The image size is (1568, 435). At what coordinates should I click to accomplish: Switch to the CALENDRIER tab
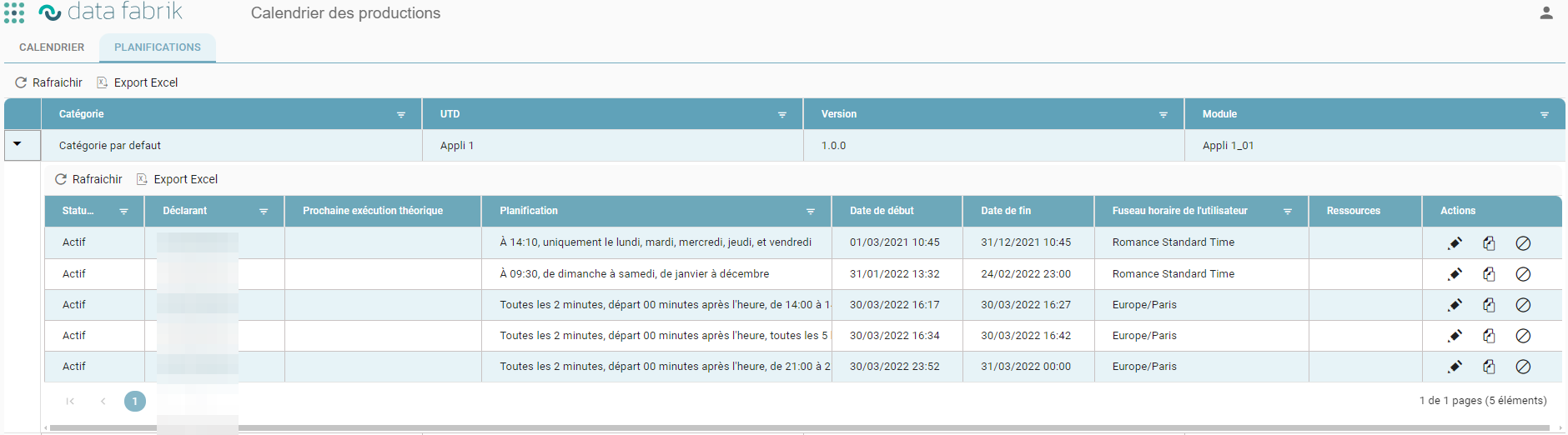pyautogui.click(x=52, y=47)
